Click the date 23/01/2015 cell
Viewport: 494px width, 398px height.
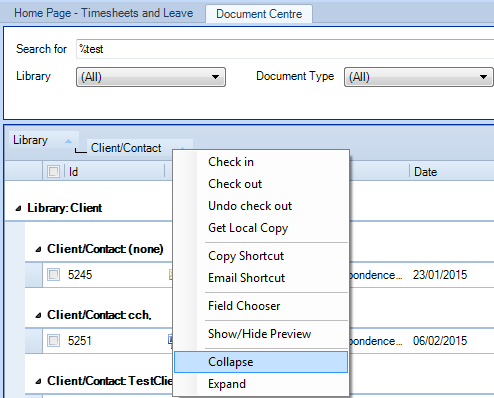point(440,275)
